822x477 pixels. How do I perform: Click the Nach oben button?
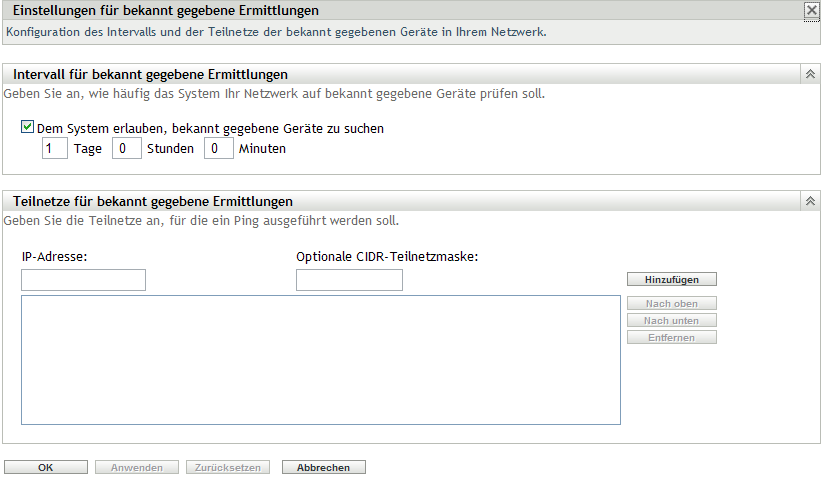(671, 304)
